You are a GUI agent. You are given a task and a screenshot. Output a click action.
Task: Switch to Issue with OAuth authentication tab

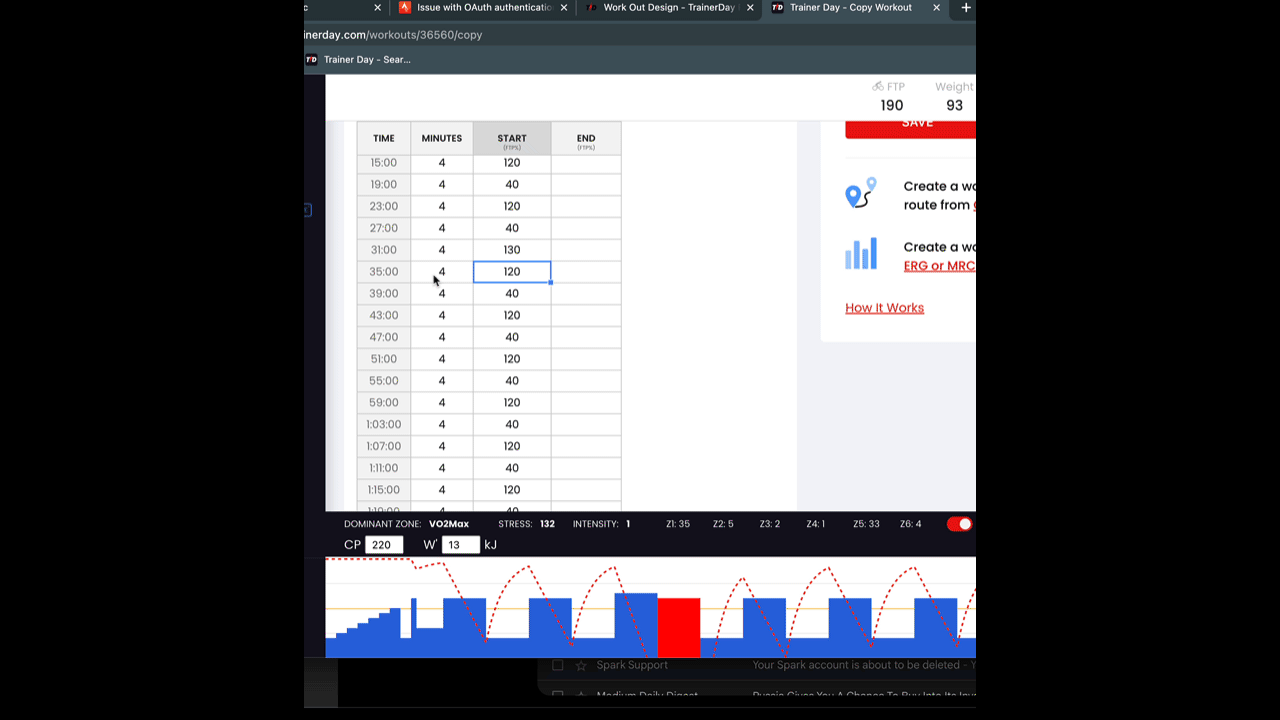click(x=484, y=8)
